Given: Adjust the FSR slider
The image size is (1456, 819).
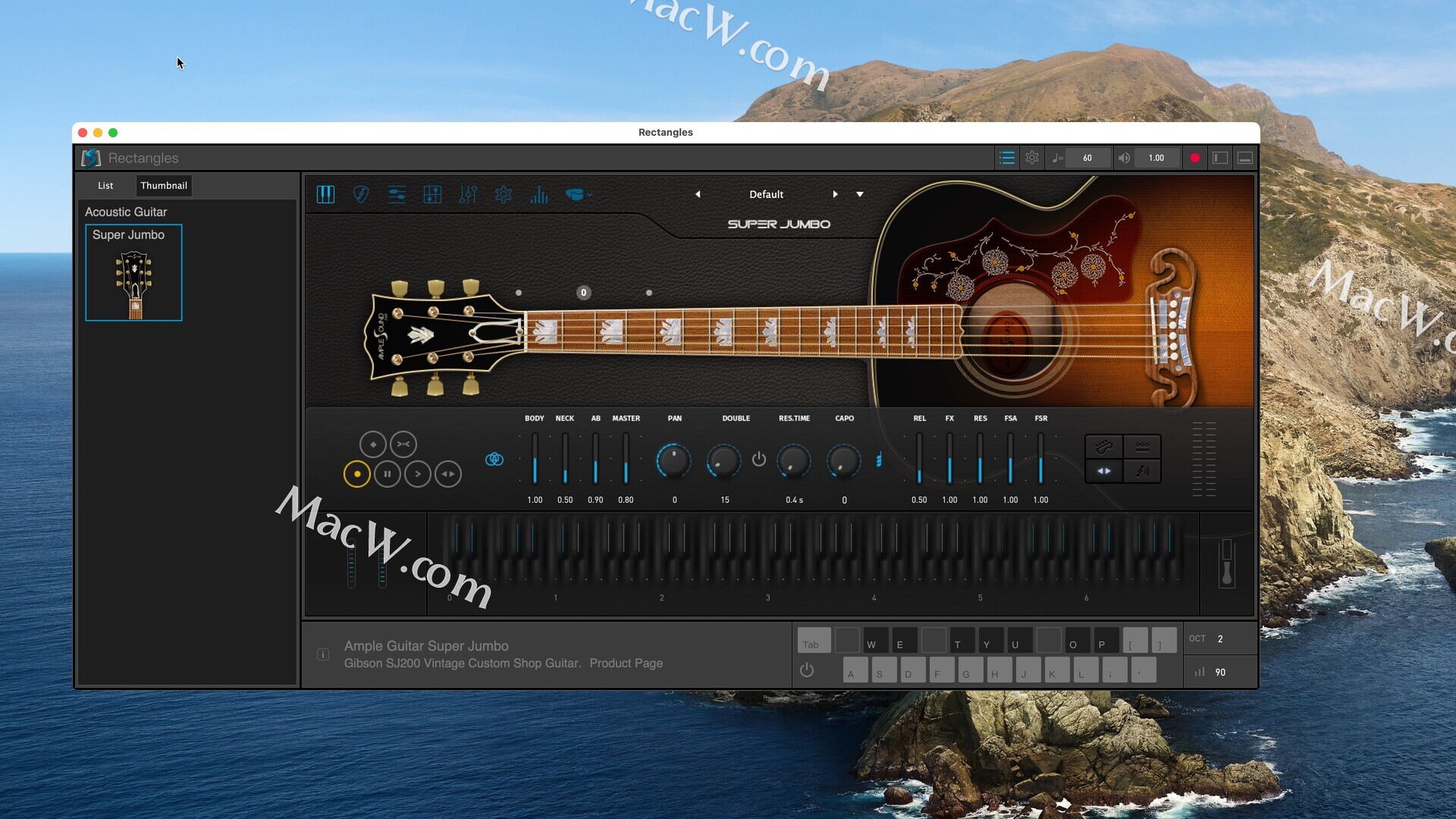Looking at the screenshot, I should (x=1040, y=459).
